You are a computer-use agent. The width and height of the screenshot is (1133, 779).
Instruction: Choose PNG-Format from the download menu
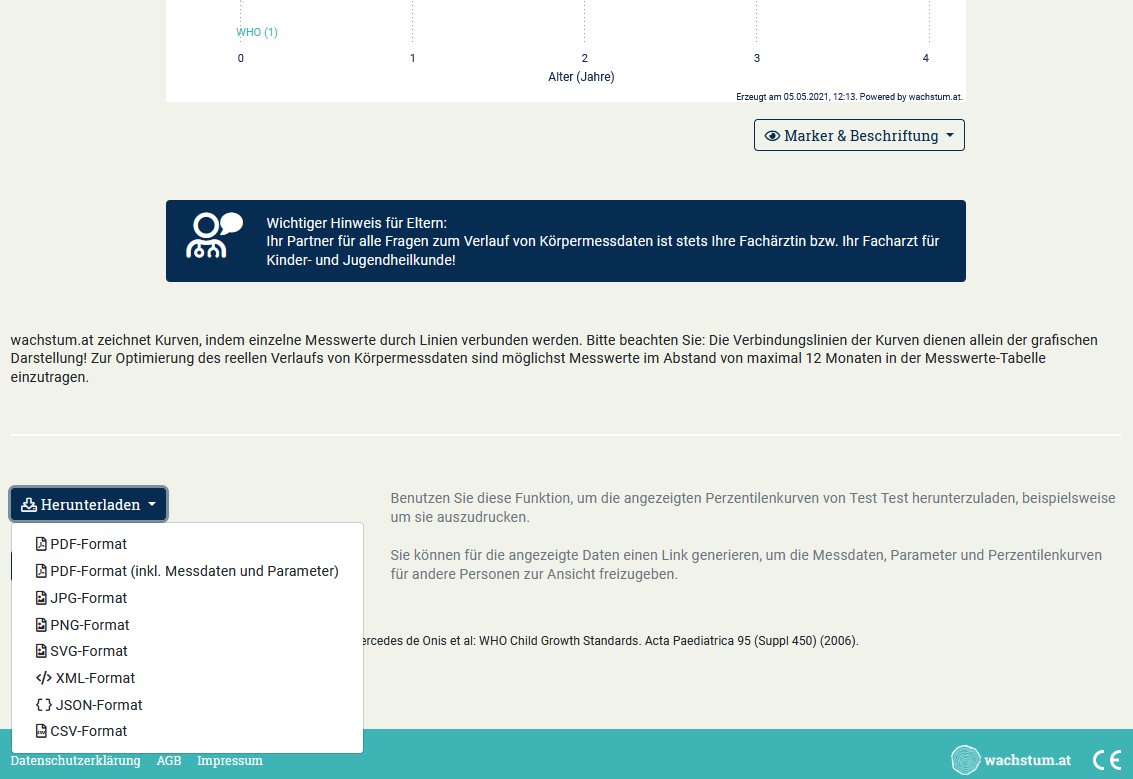91,624
